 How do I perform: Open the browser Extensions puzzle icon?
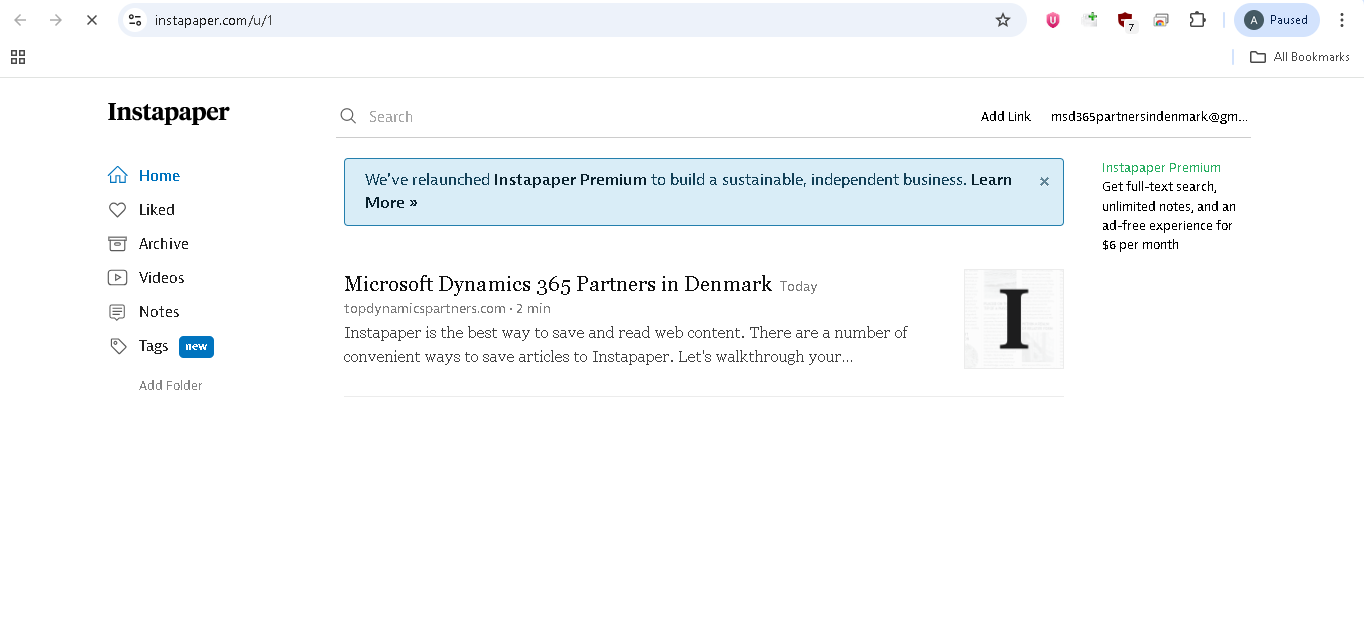pos(1197,20)
